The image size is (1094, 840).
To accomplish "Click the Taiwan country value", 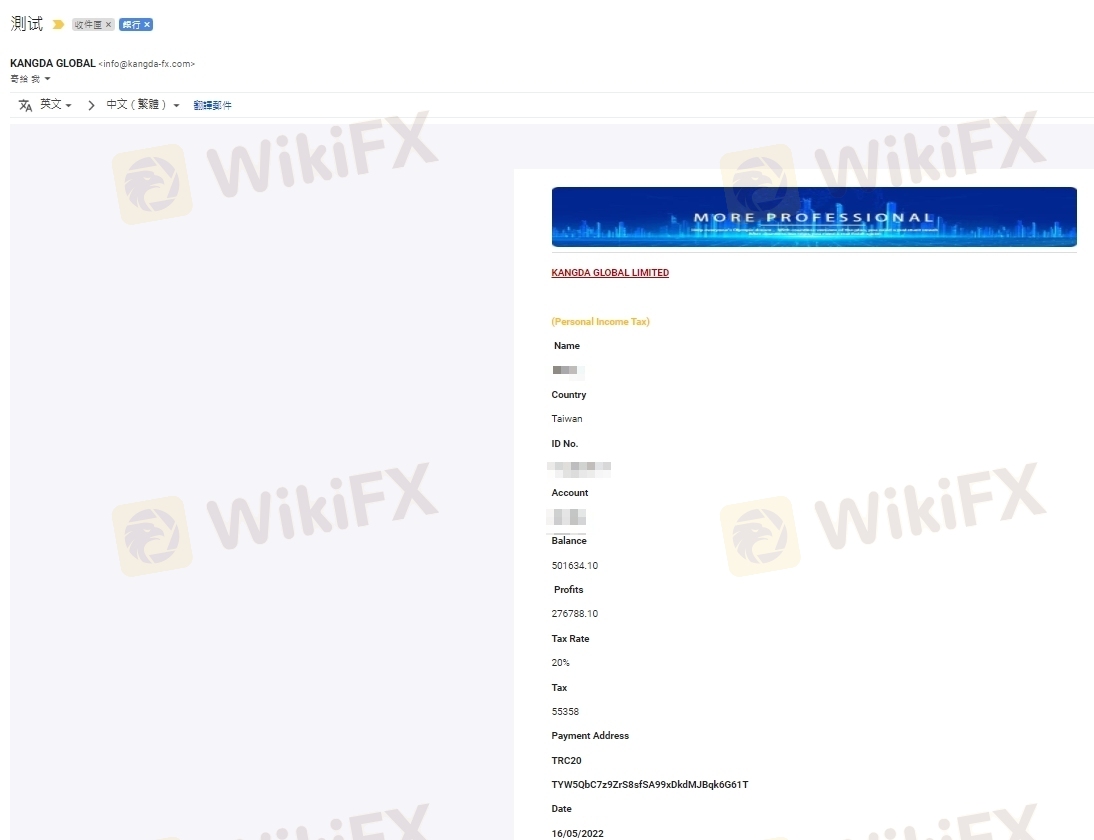I will [567, 419].
